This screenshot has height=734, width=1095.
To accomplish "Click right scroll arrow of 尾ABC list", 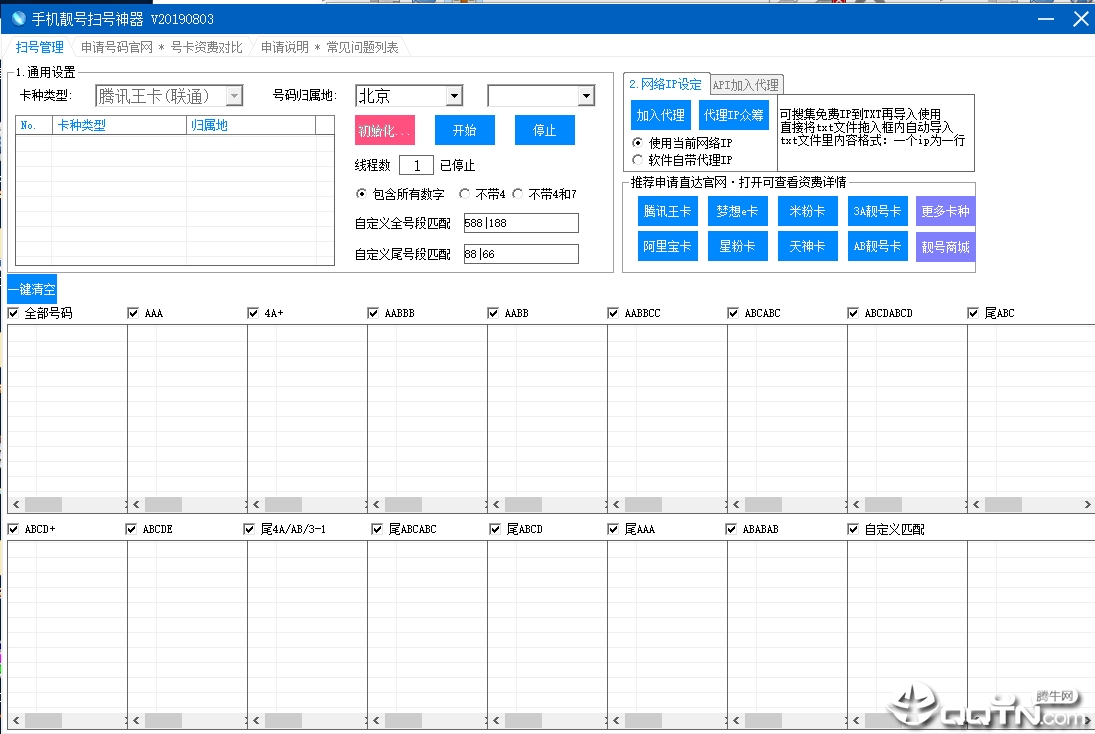I will [x=1087, y=504].
